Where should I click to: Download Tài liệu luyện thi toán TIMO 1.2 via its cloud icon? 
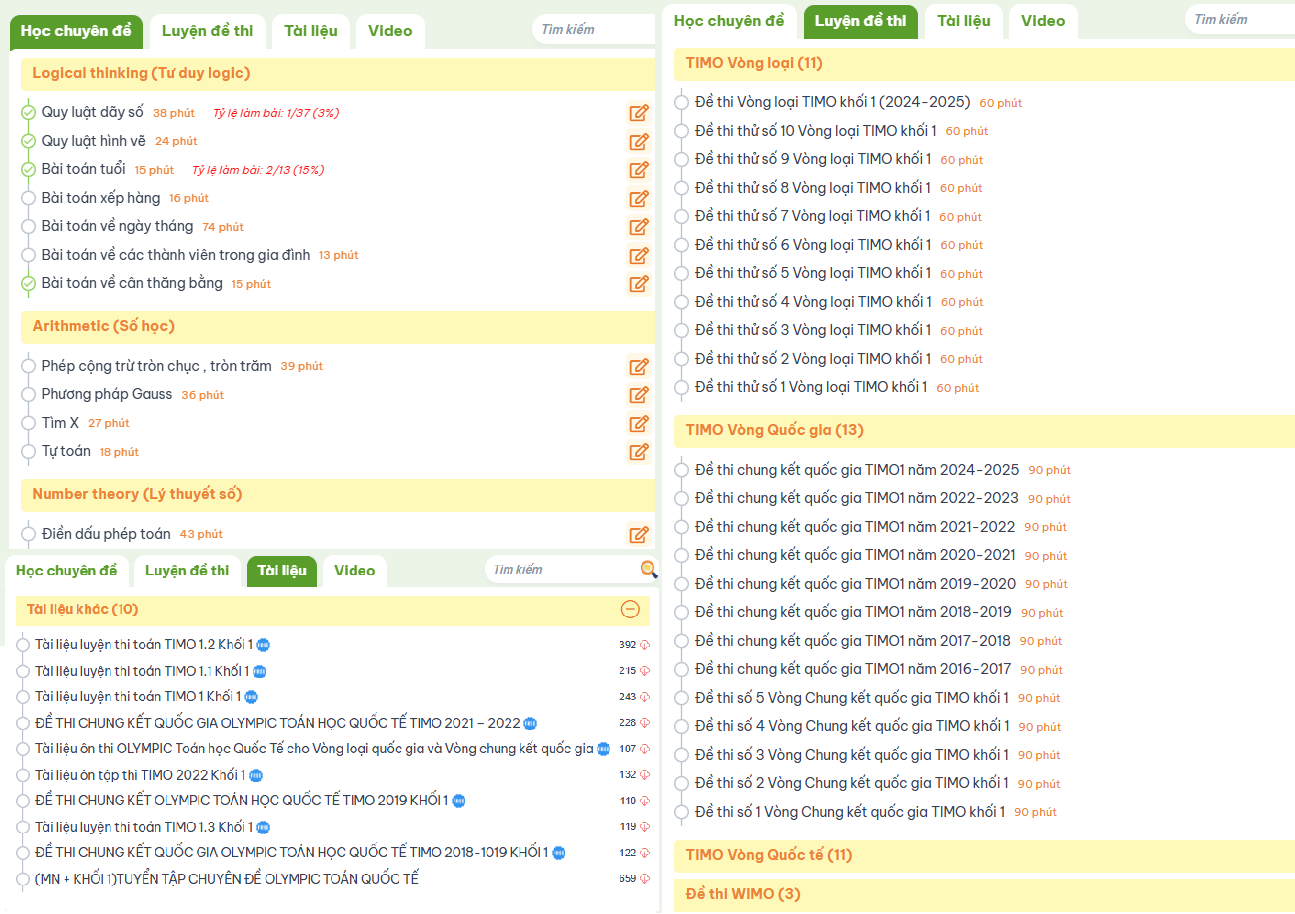pyautogui.click(x=645, y=645)
